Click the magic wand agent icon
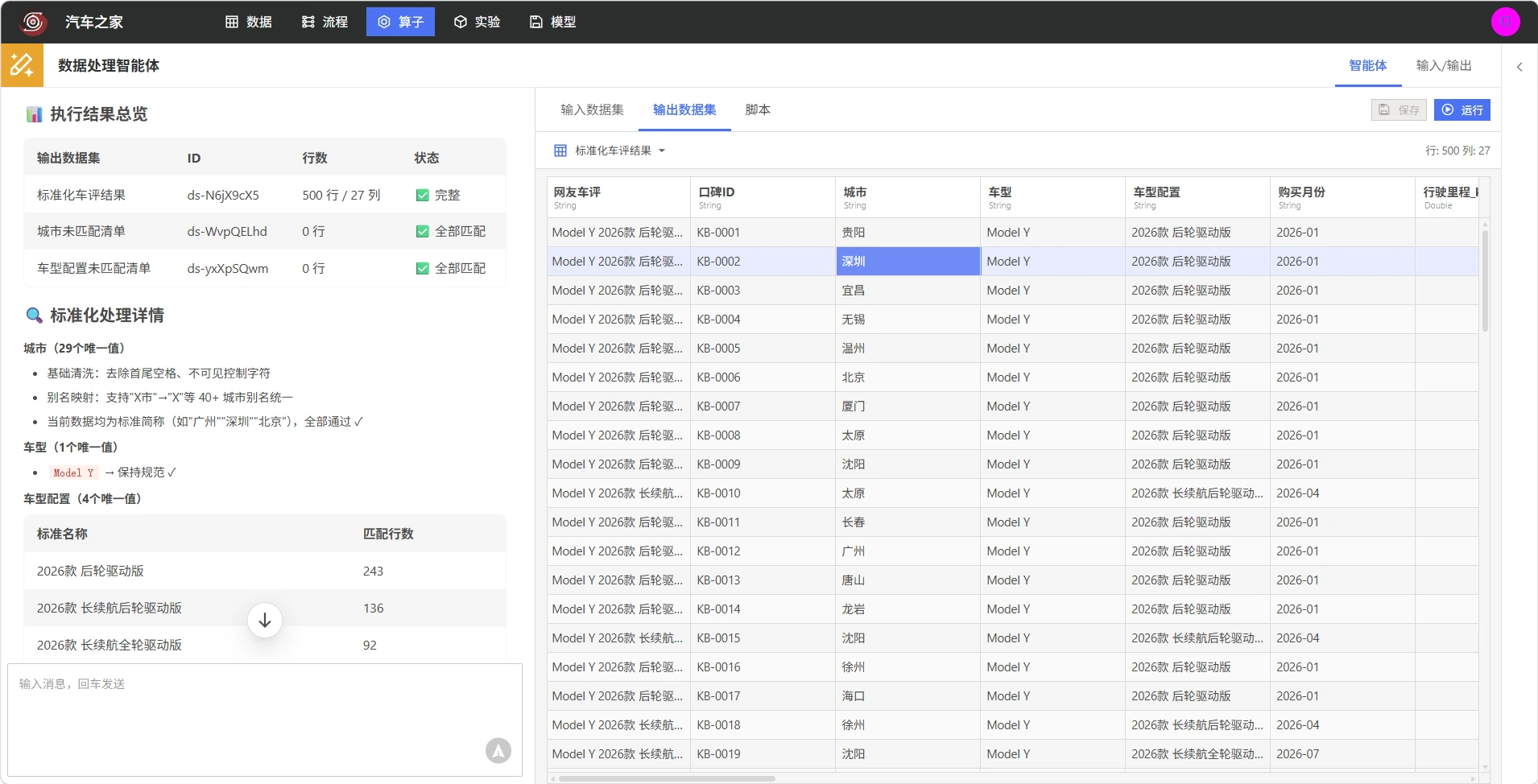Image resolution: width=1538 pixels, height=784 pixels. [22, 65]
